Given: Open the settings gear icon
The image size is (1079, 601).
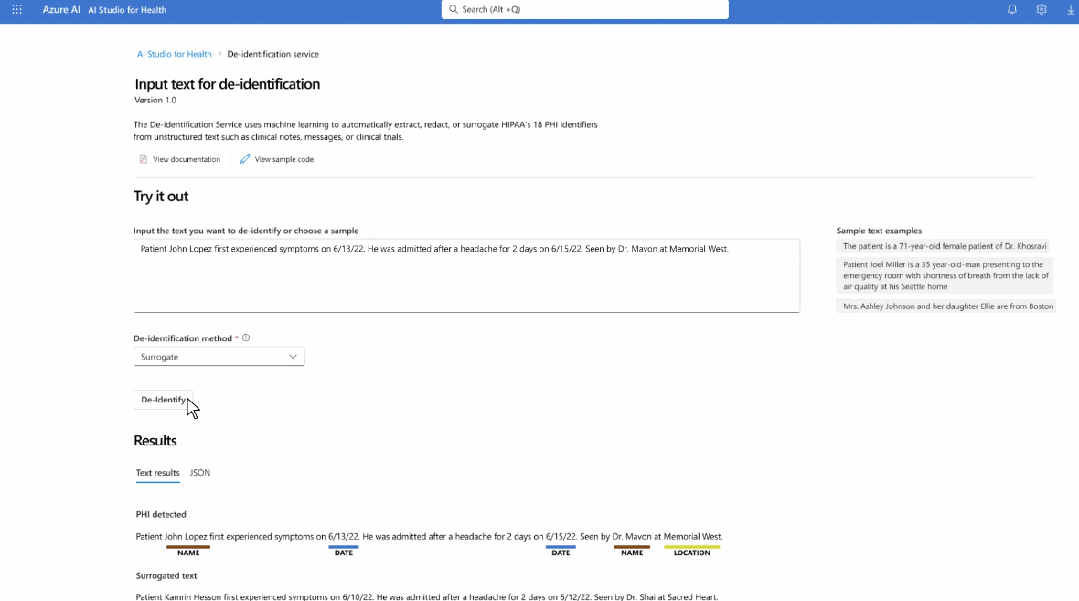Looking at the screenshot, I should pyautogui.click(x=1041, y=10).
